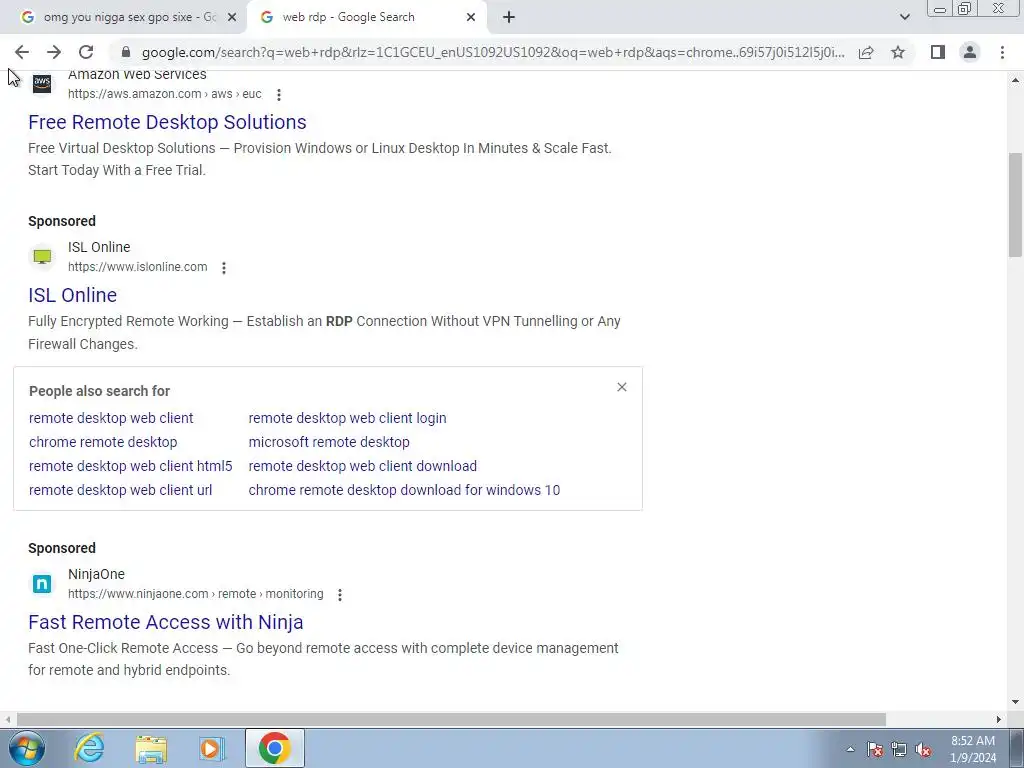The height and width of the screenshot is (768, 1024).
Task: Open Windows Explorer from the taskbar
Action: 151,748
